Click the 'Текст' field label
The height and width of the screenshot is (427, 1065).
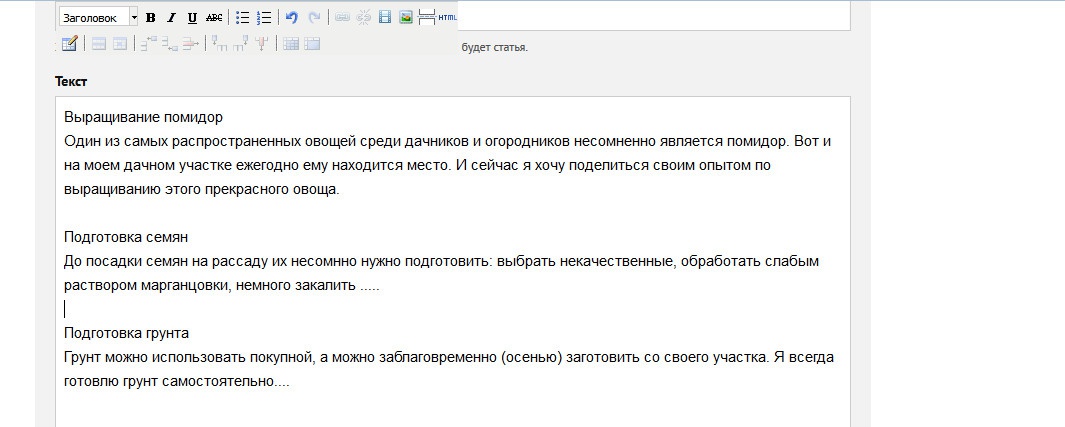(71, 81)
